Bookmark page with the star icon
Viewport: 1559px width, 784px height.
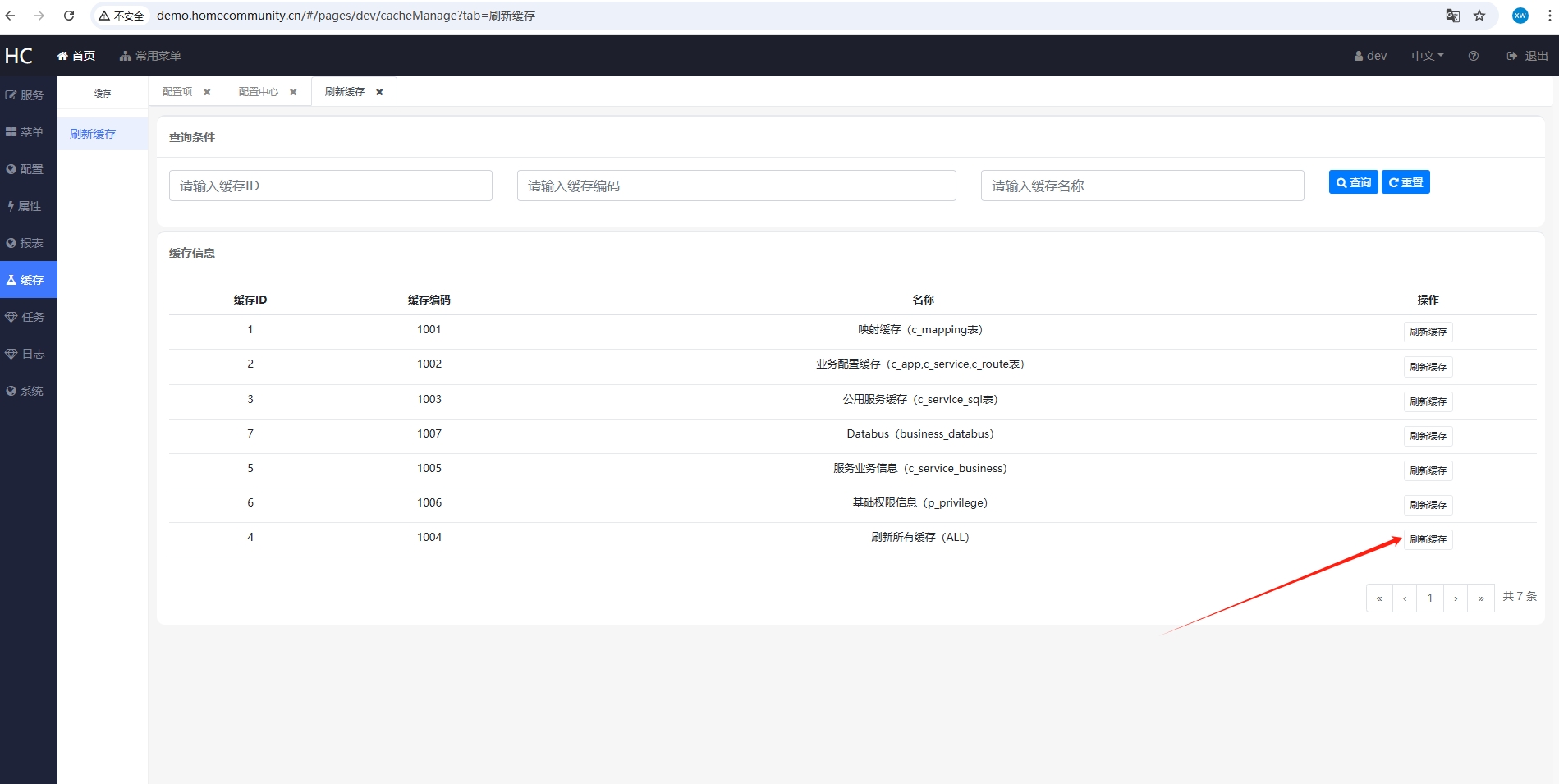point(1479,16)
